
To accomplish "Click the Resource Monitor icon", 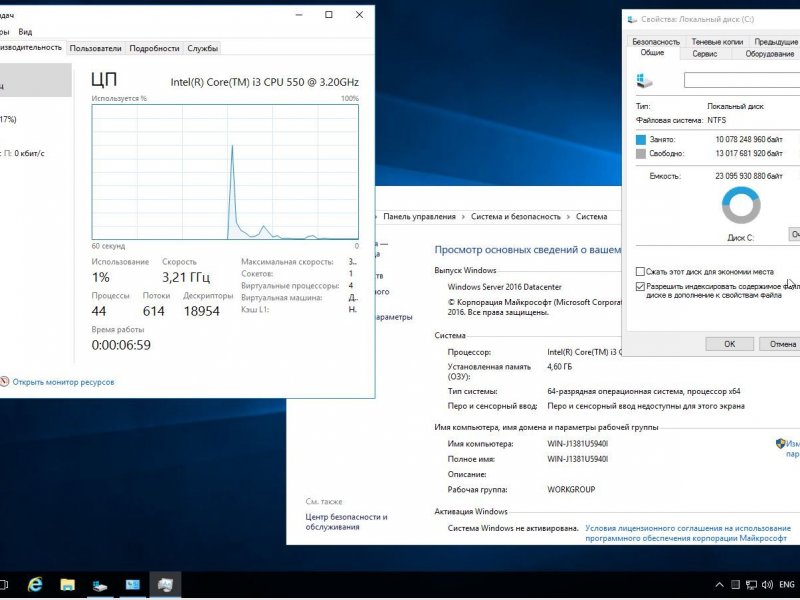I will pos(4,382).
